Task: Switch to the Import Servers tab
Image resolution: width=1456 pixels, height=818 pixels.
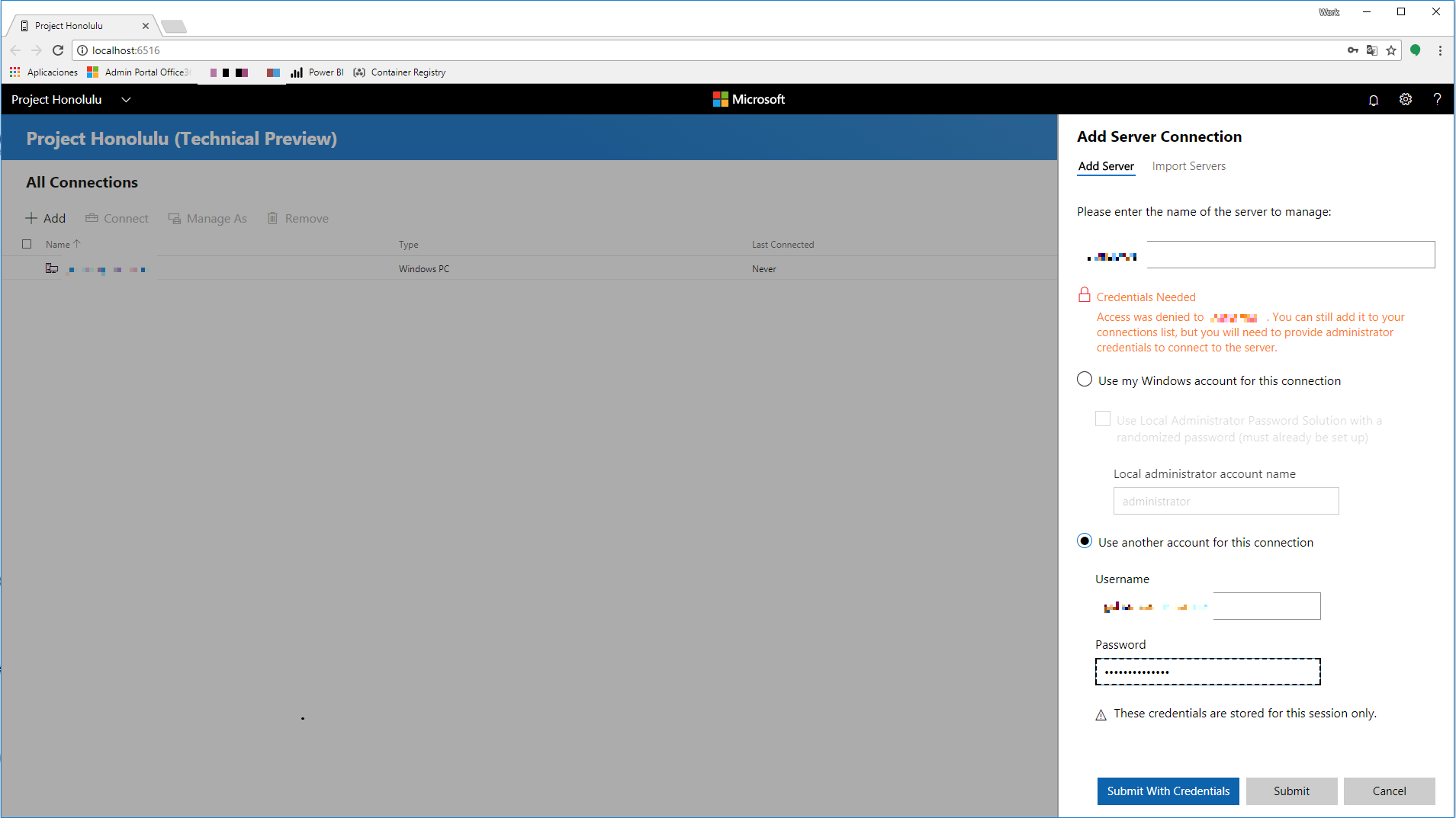Action: point(1188,166)
